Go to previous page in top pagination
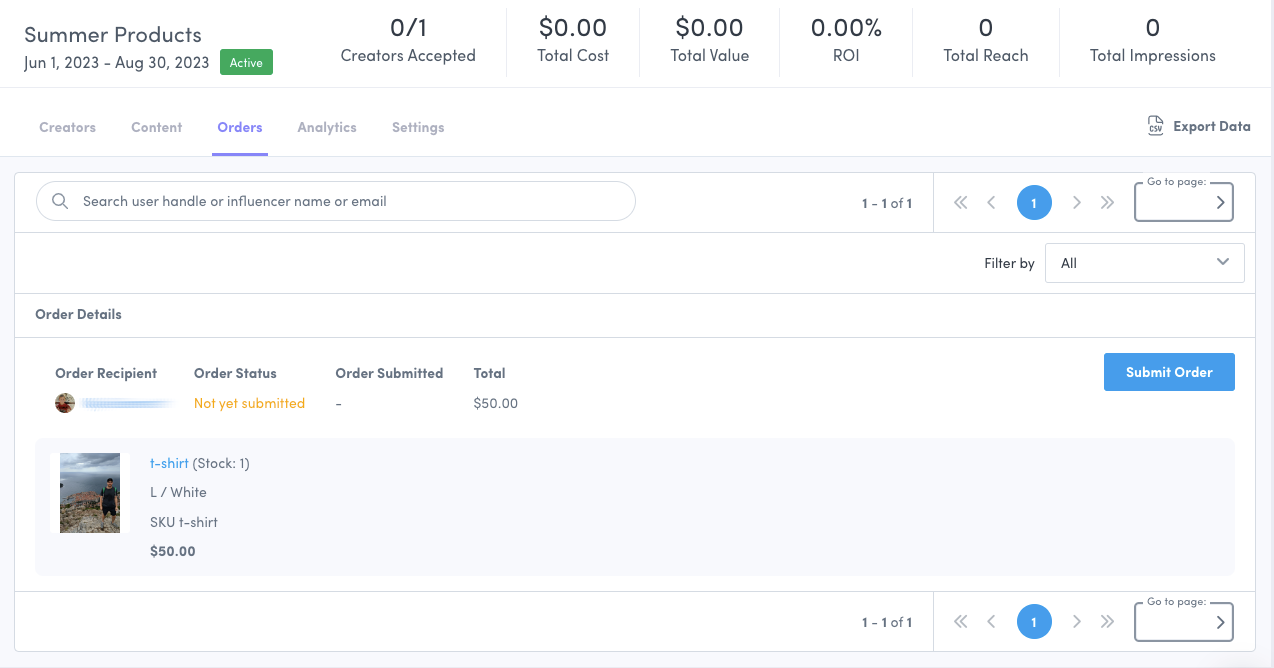 pos(991,202)
